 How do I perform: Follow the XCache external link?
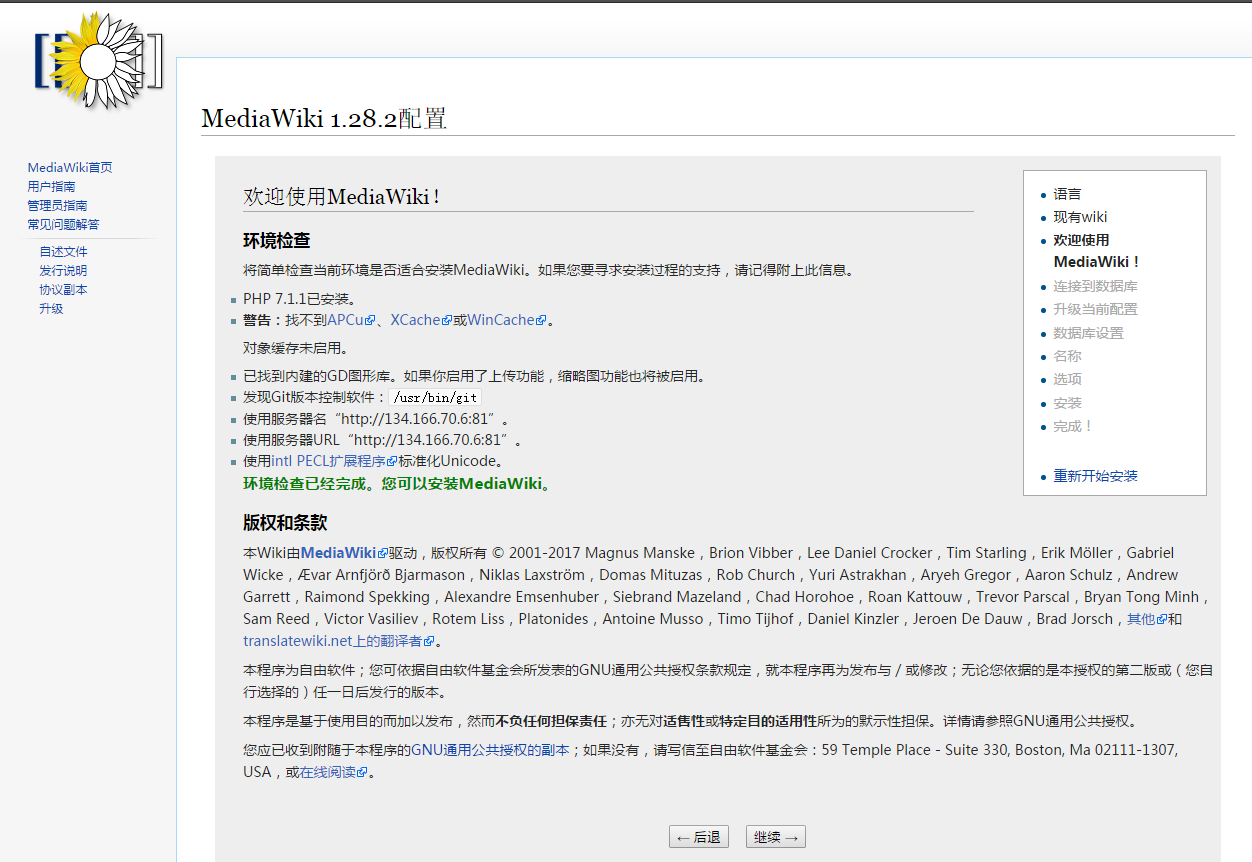click(421, 320)
